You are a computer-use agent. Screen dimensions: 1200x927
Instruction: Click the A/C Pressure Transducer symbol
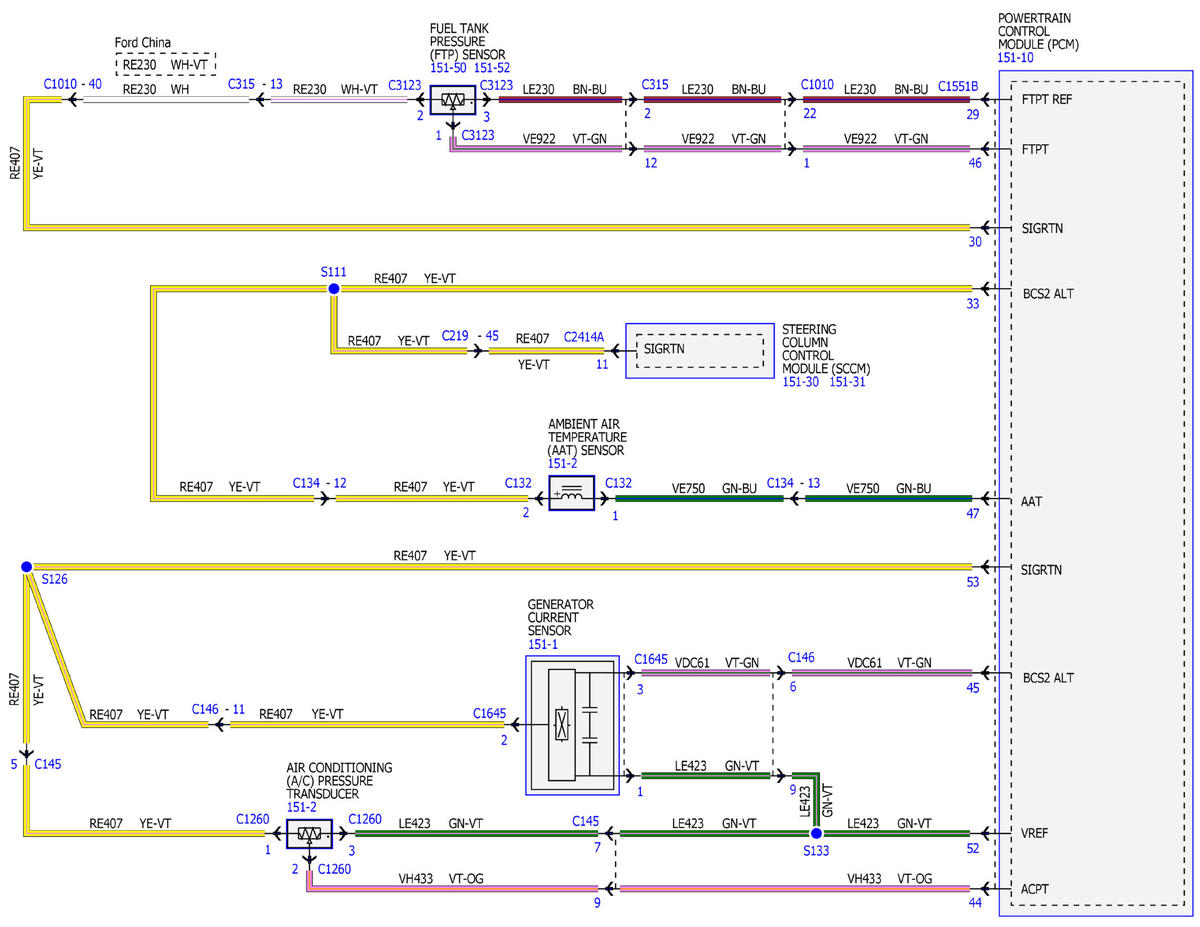309,833
